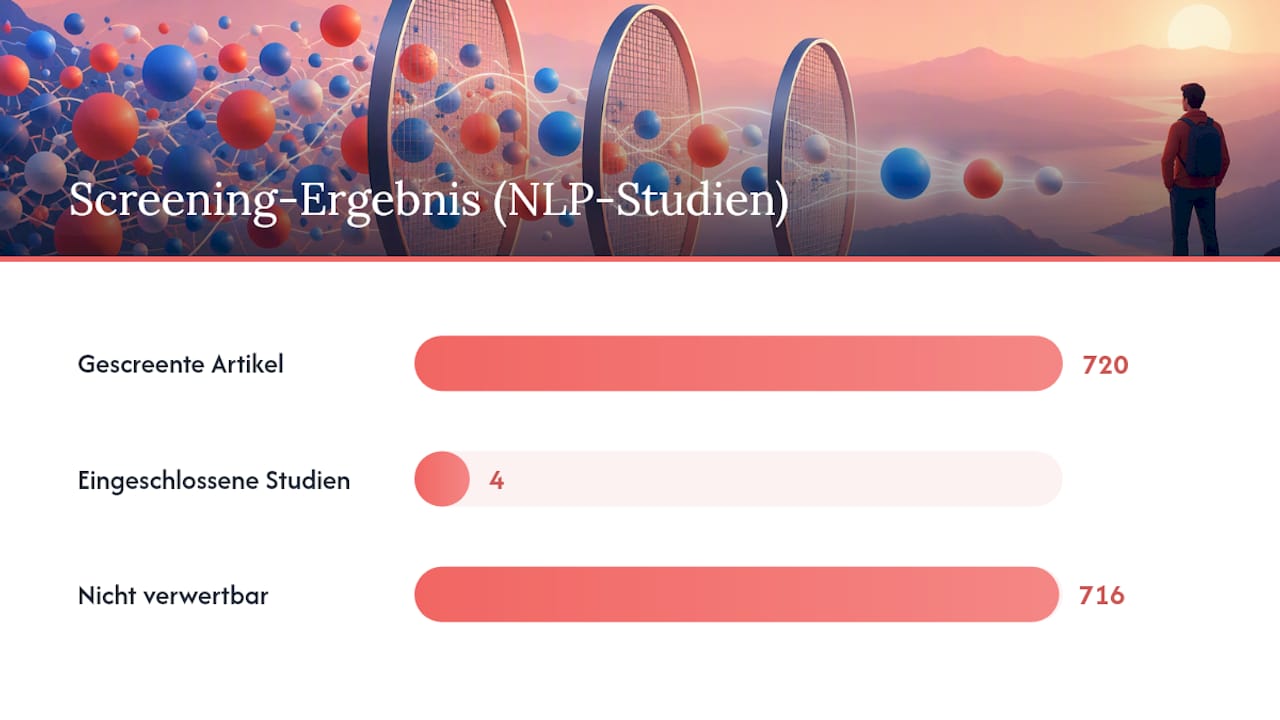1280x720 pixels.
Task: Click the smallest sieve ring
Action: point(813,146)
